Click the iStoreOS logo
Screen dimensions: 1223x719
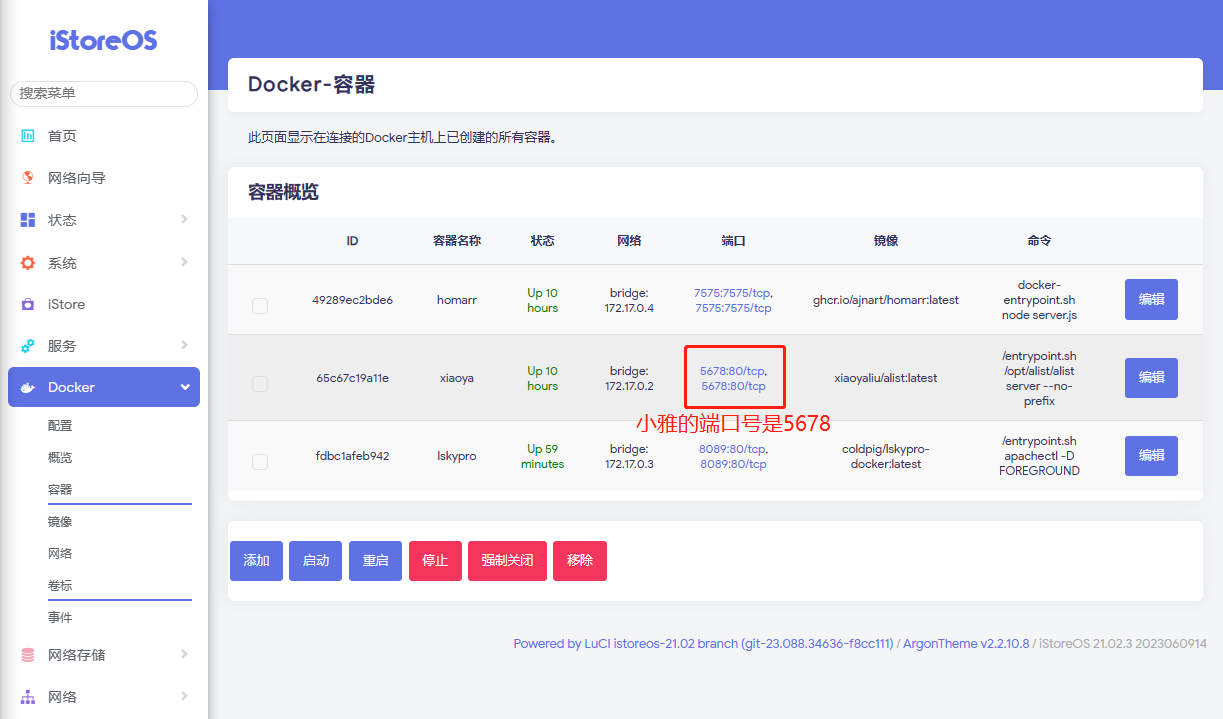[x=104, y=40]
